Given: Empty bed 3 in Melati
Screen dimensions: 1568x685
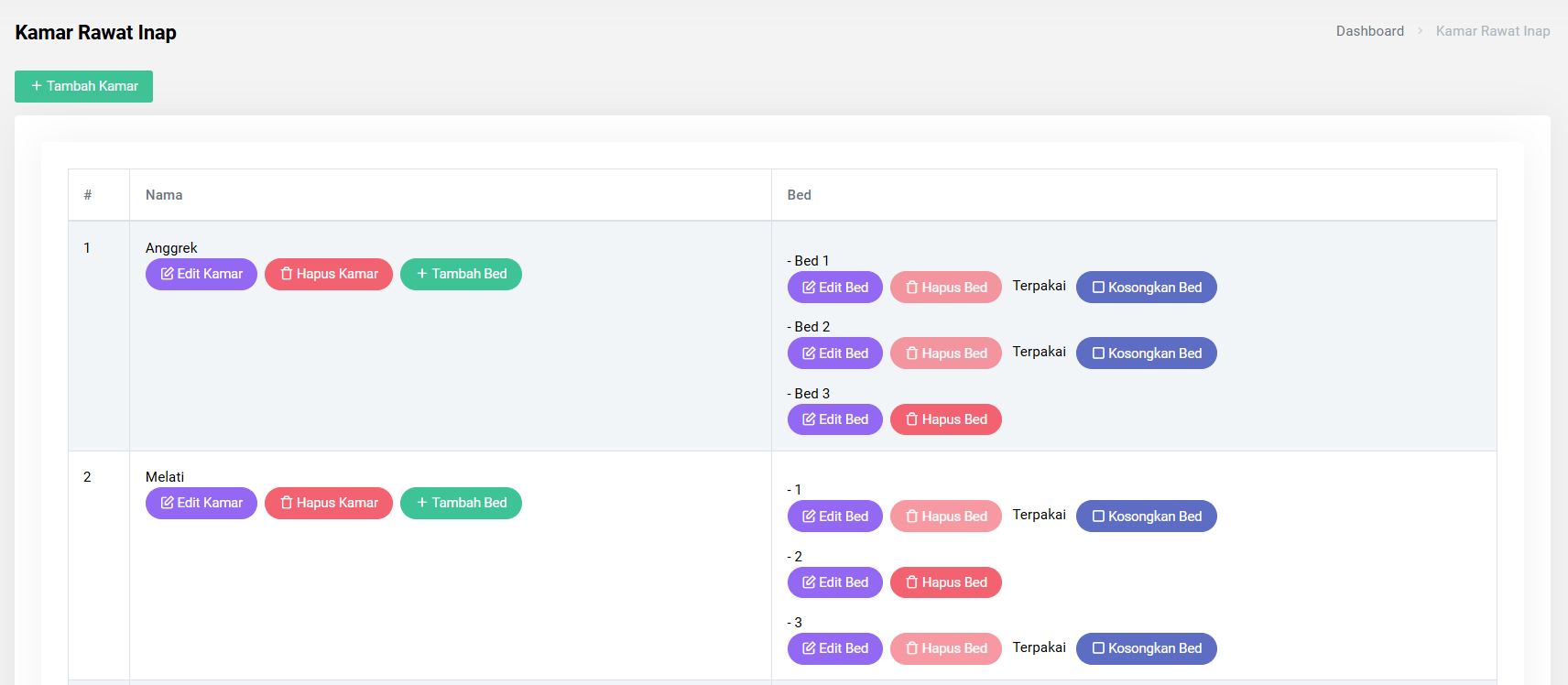Looking at the screenshot, I should pos(1147,648).
